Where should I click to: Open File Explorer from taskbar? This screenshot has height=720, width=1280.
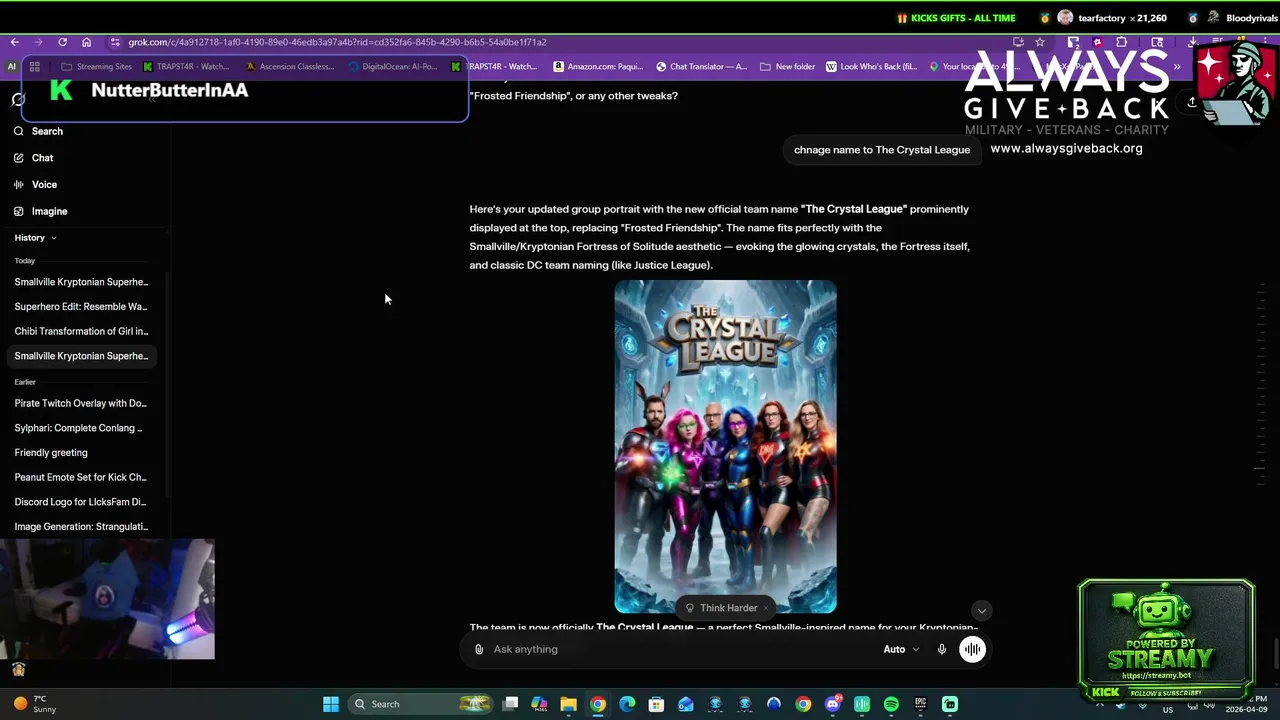pos(568,704)
